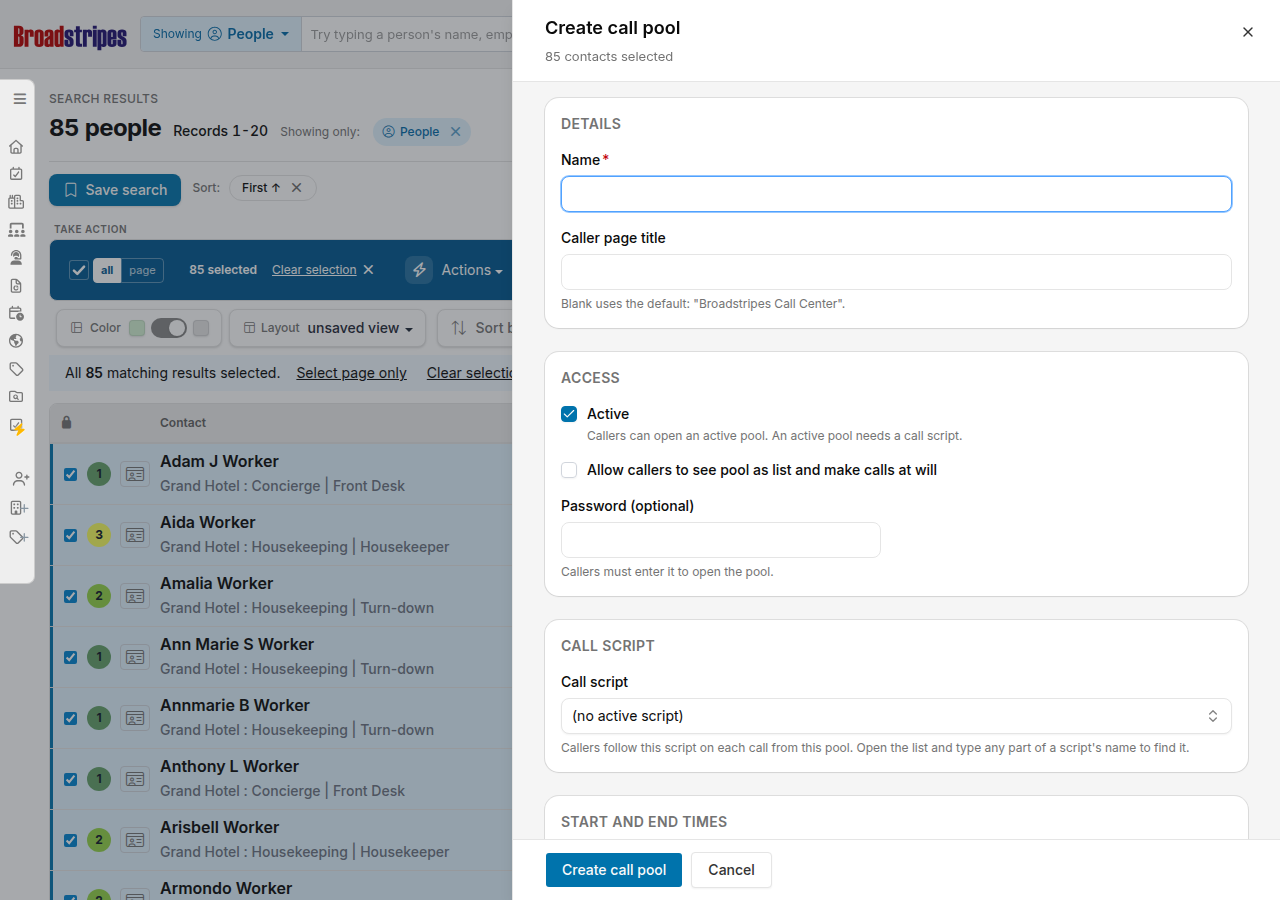Toggle the Color switch
This screenshot has height=900, width=1280.
point(169,328)
